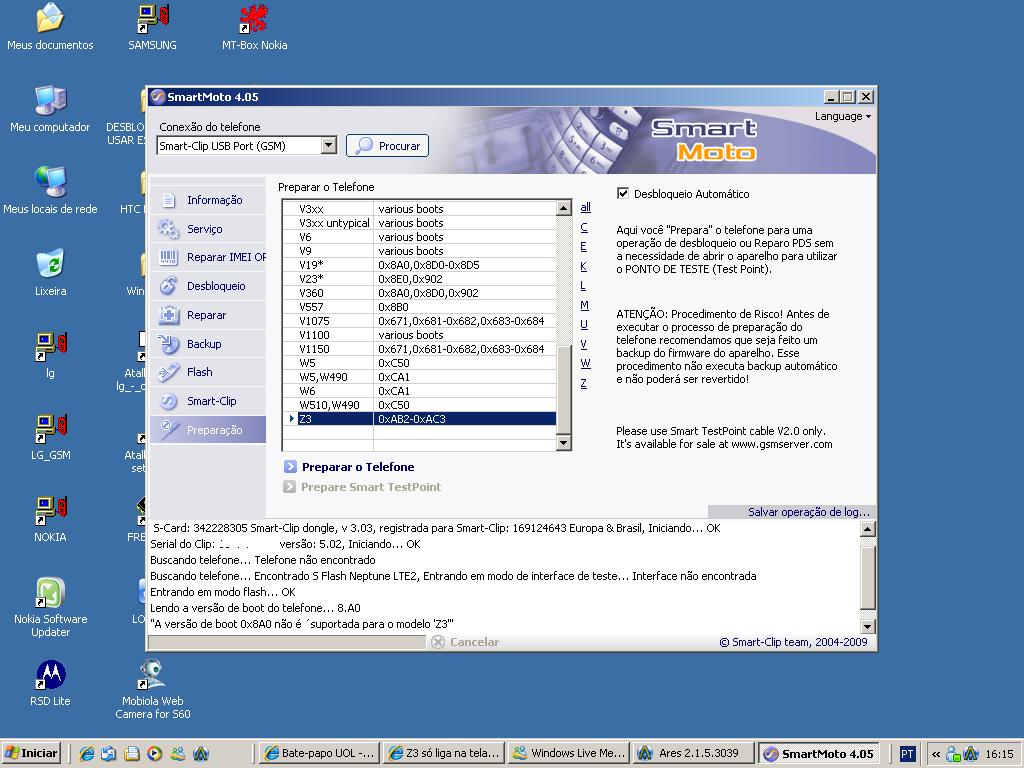Open the Serviço gears section
The height and width of the screenshot is (768, 1024).
point(208,229)
